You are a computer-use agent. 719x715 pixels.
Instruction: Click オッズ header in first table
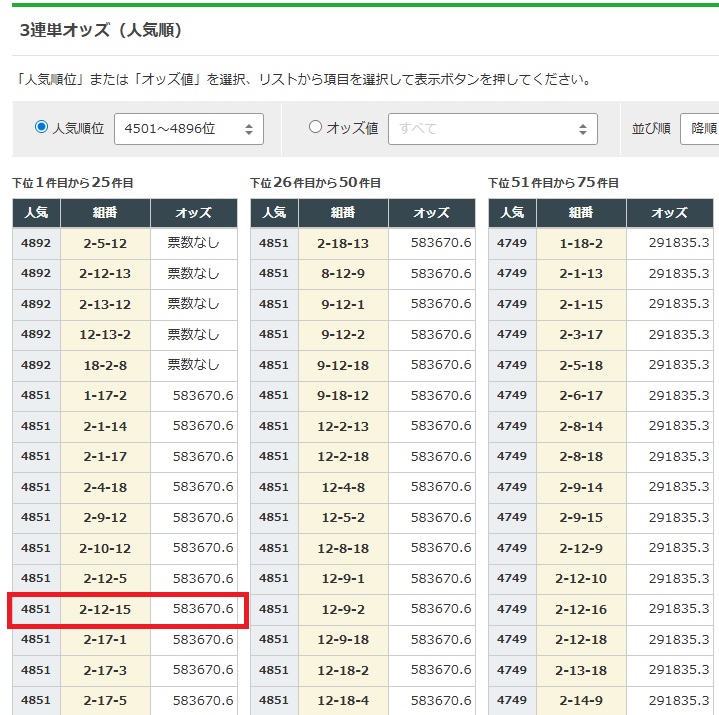(x=193, y=213)
